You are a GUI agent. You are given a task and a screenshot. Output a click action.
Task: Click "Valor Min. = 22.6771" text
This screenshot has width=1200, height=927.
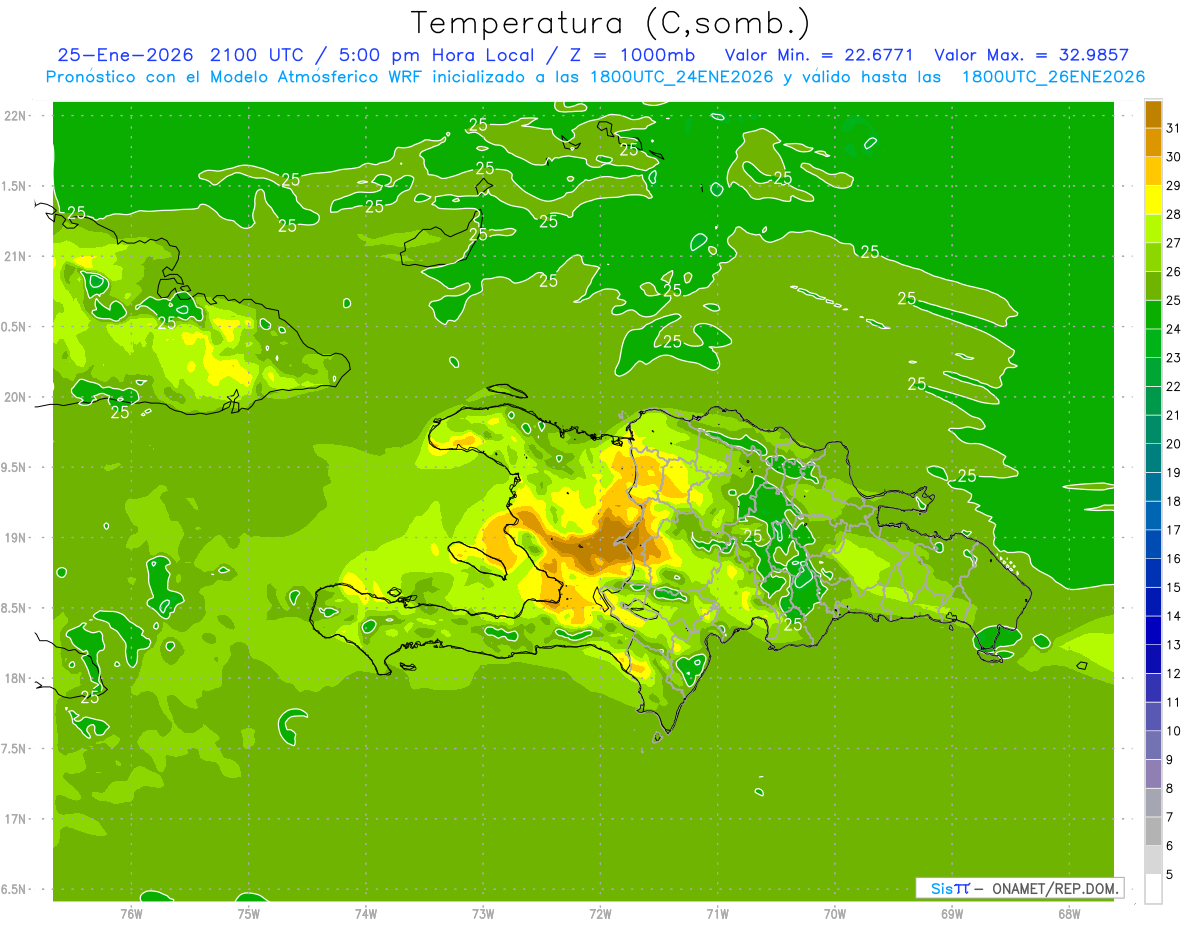coord(819,55)
